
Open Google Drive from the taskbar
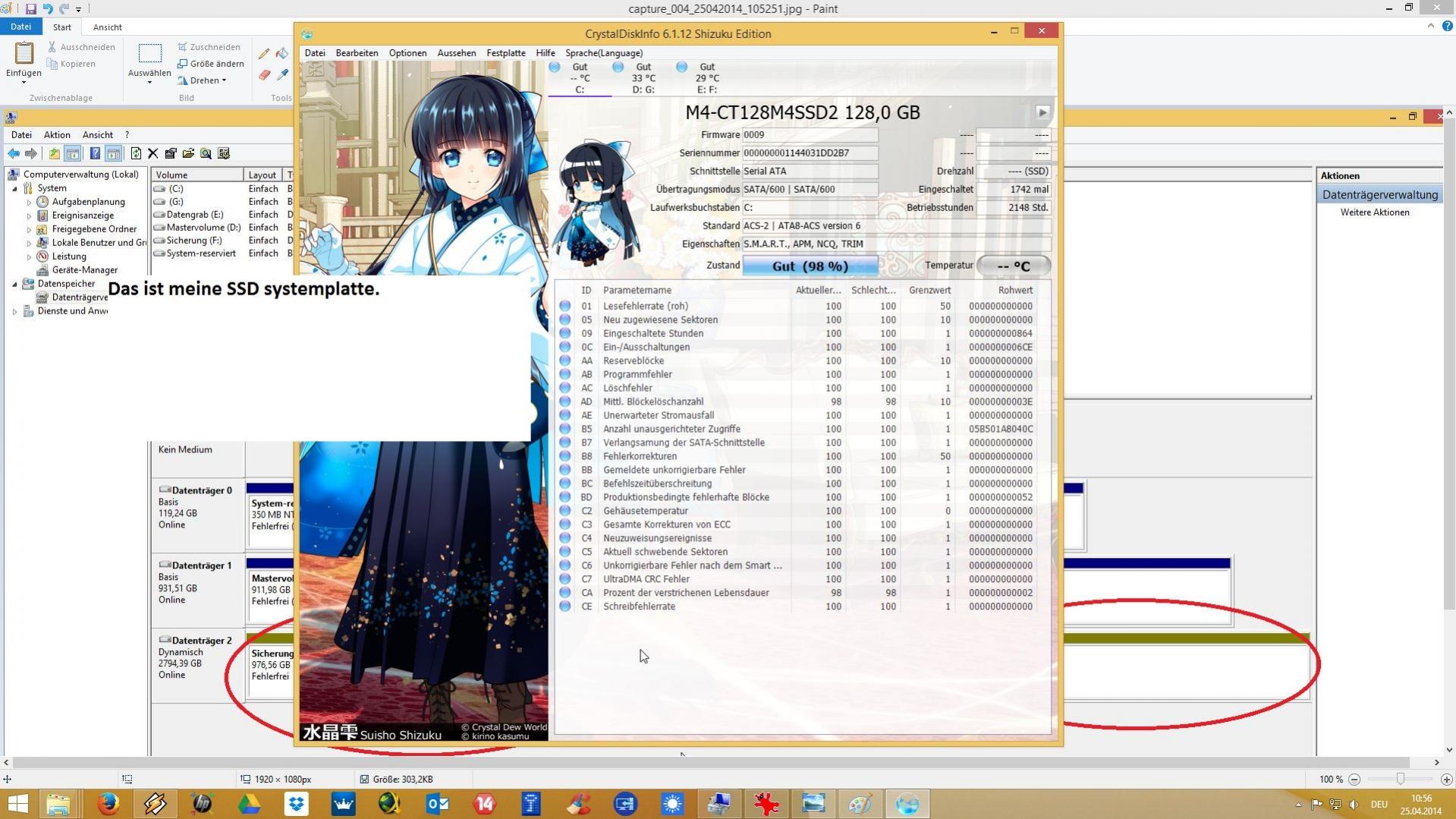[249, 803]
